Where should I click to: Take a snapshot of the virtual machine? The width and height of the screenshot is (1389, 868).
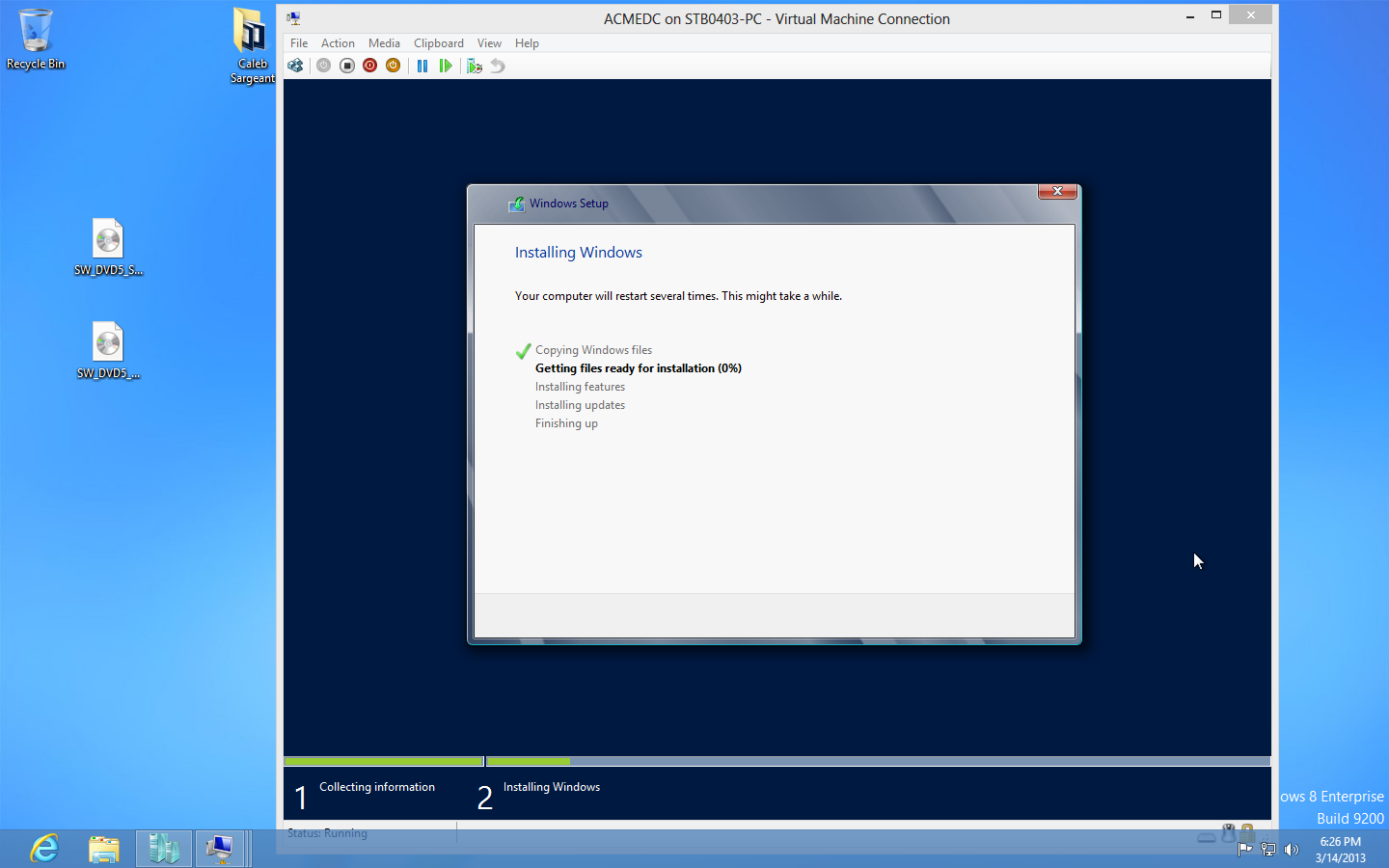click(x=474, y=66)
